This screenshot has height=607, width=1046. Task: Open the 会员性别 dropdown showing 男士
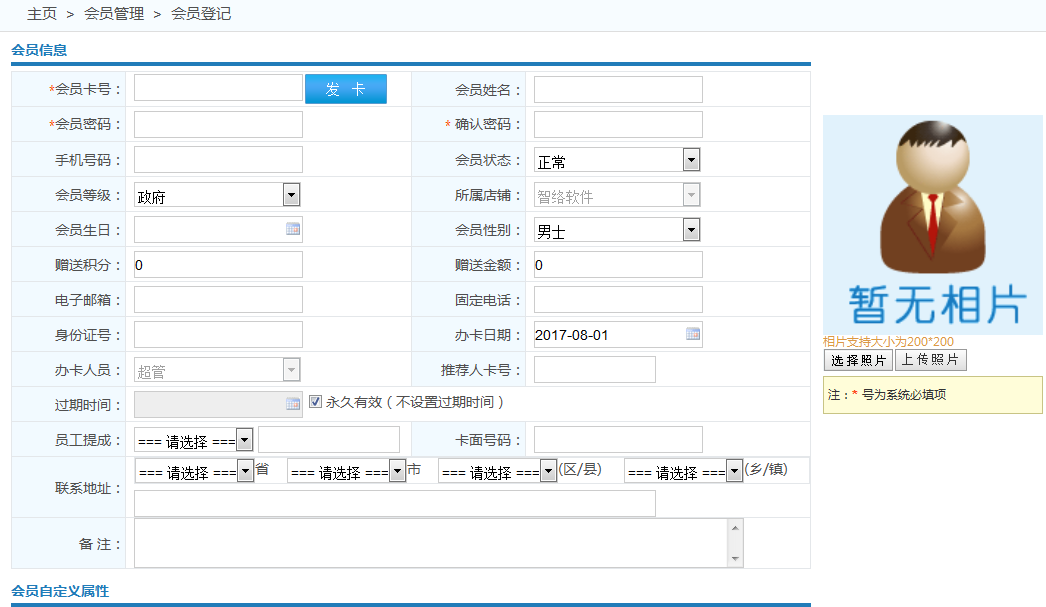point(691,229)
